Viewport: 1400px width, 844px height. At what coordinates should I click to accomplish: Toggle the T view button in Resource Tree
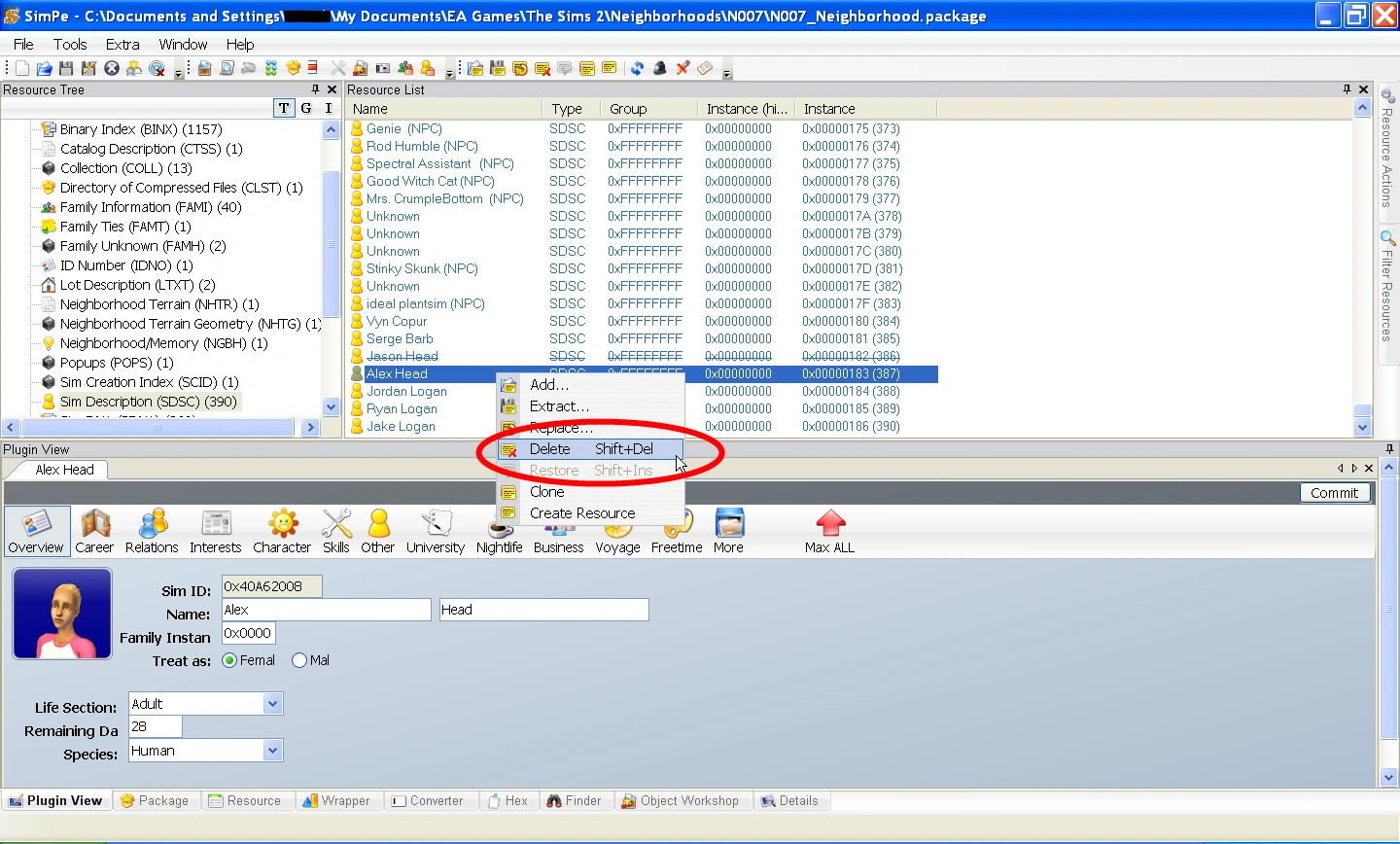tap(284, 108)
